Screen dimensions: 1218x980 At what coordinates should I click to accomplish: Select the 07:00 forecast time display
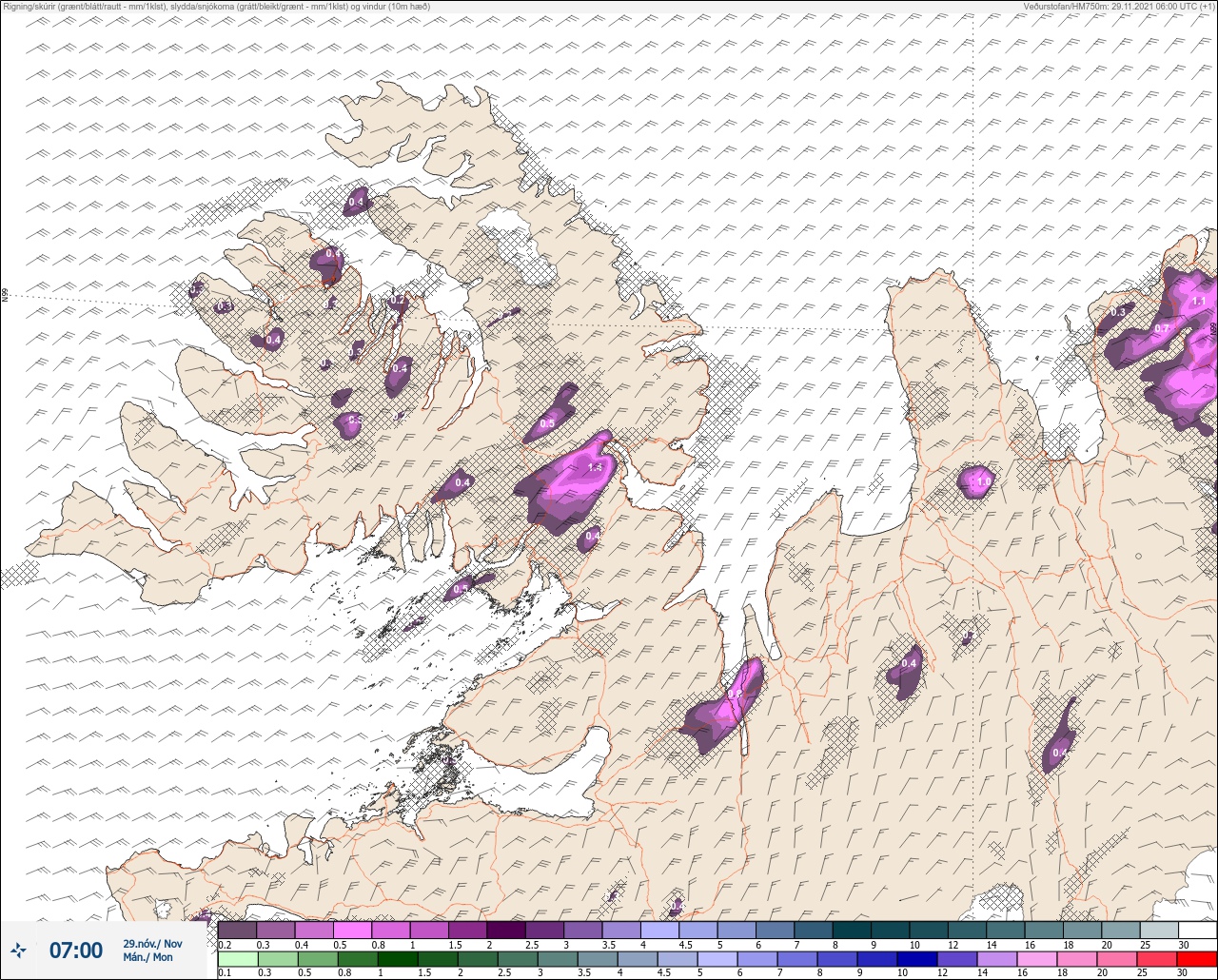pos(76,950)
